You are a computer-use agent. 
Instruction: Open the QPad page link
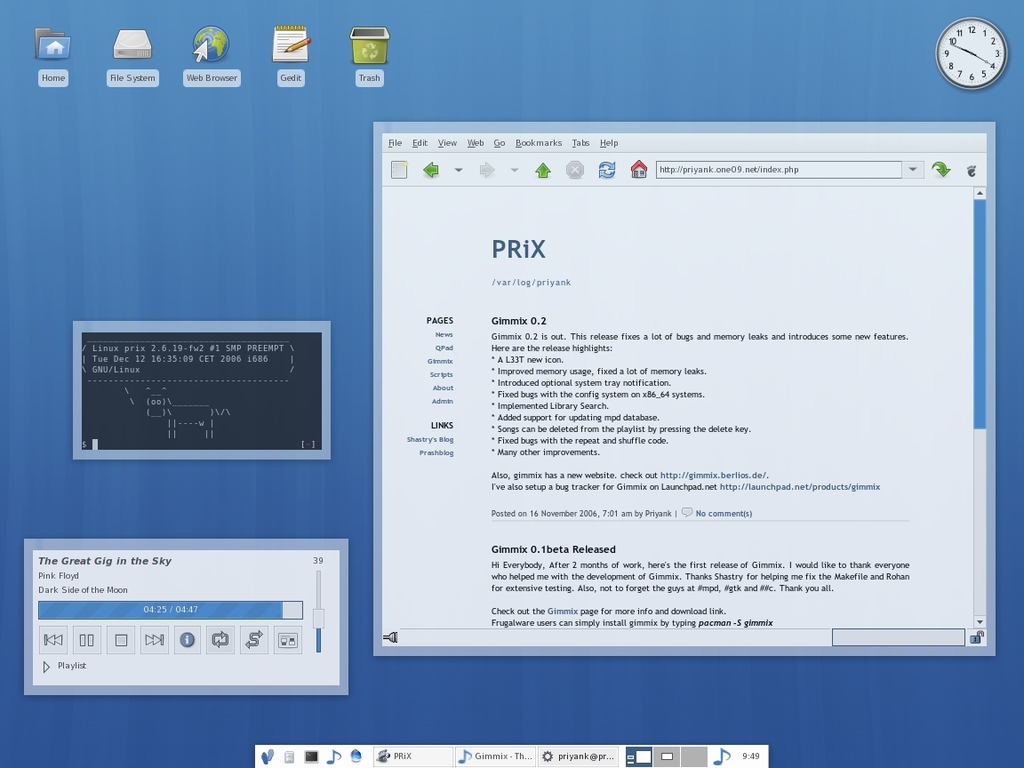(x=444, y=348)
